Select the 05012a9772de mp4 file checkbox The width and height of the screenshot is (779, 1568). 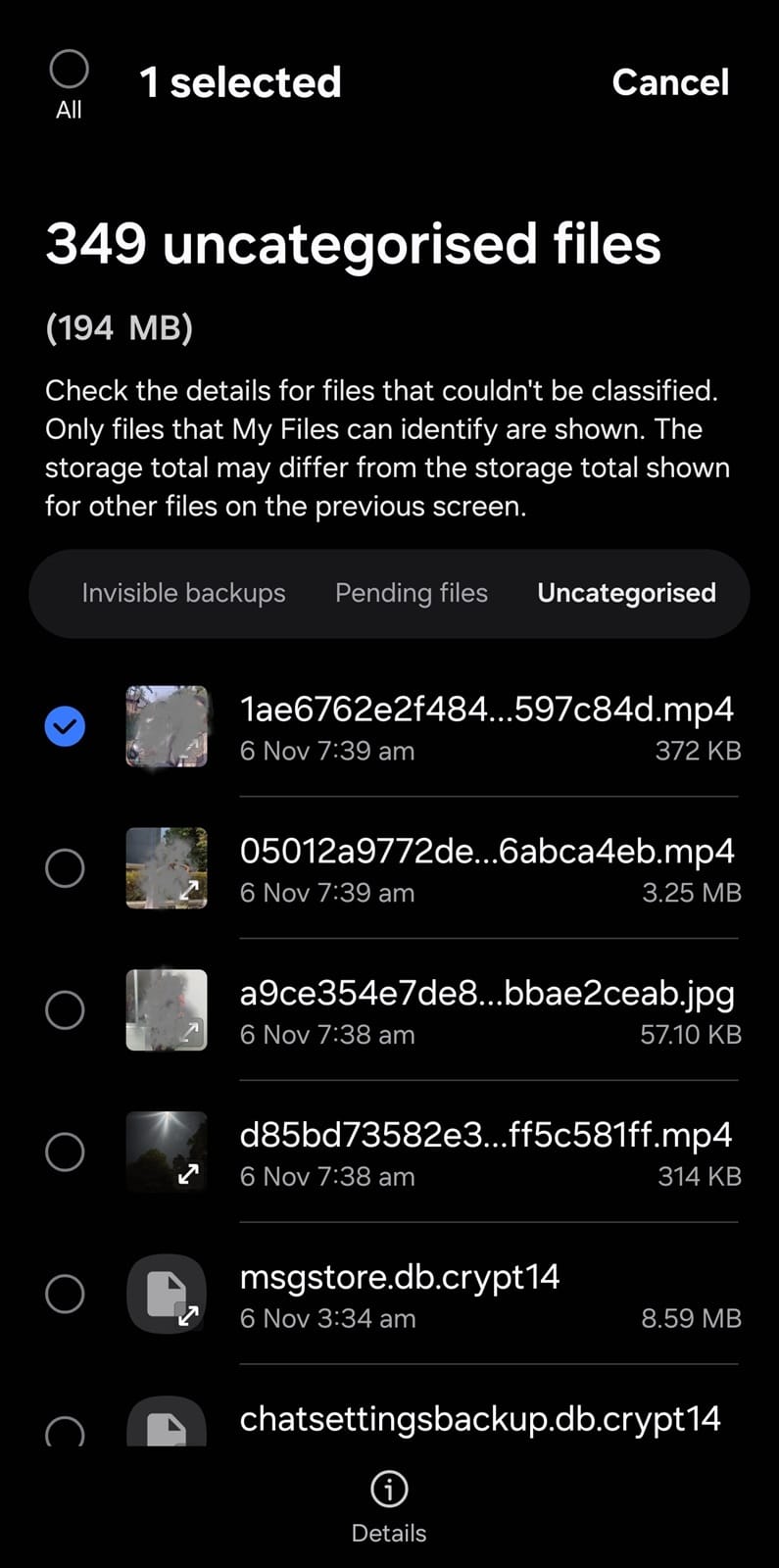pyautogui.click(x=65, y=868)
